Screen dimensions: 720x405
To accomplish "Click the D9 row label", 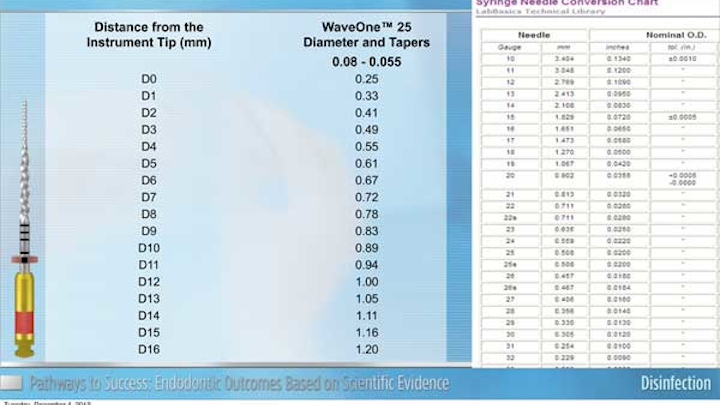I will pyautogui.click(x=149, y=231).
